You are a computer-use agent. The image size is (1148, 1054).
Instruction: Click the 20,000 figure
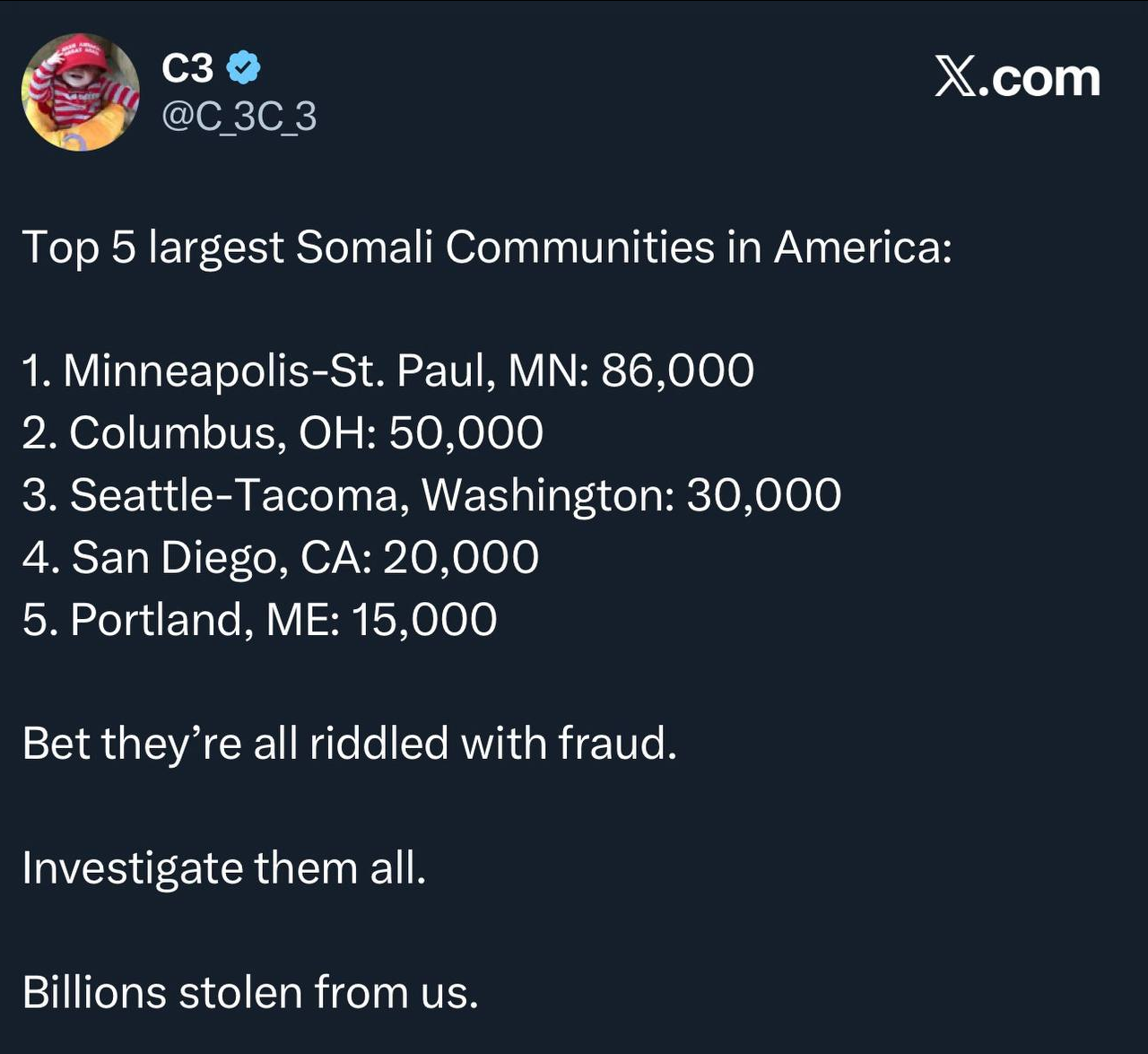coord(461,557)
